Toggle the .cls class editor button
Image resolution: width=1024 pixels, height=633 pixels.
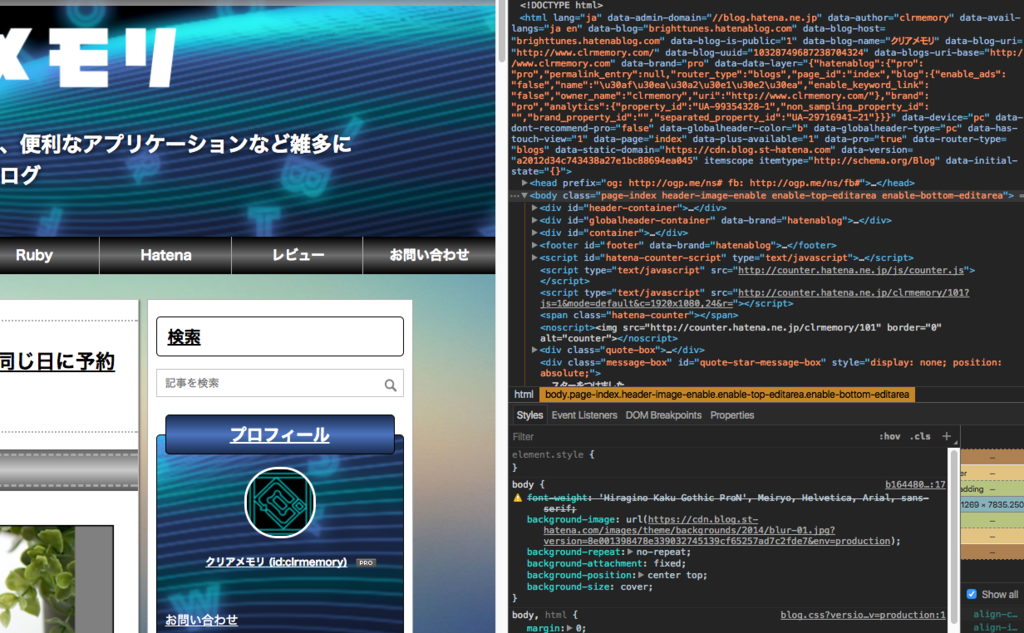(x=920, y=436)
